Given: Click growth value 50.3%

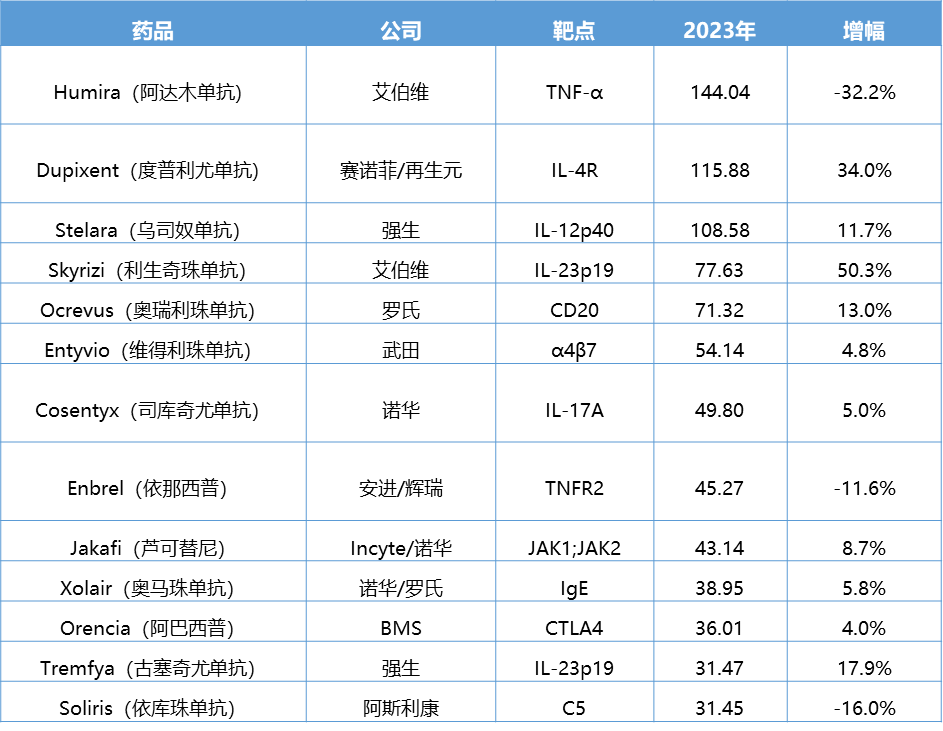Looking at the screenshot, I should pyautogui.click(x=864, y=270).
